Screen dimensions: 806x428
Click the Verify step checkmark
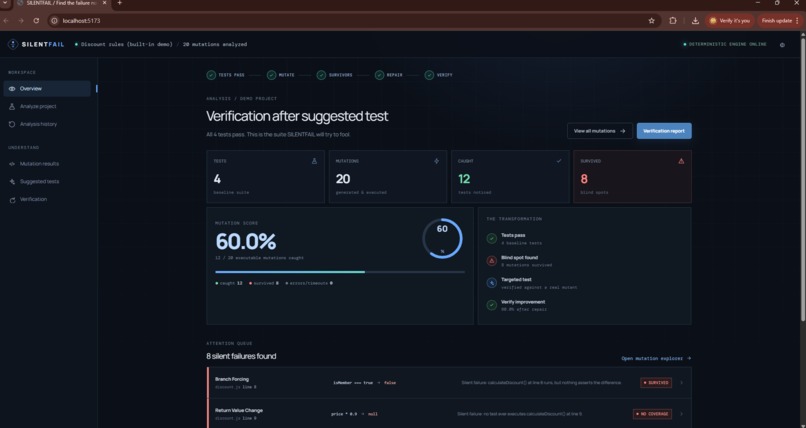click(429, 75)
